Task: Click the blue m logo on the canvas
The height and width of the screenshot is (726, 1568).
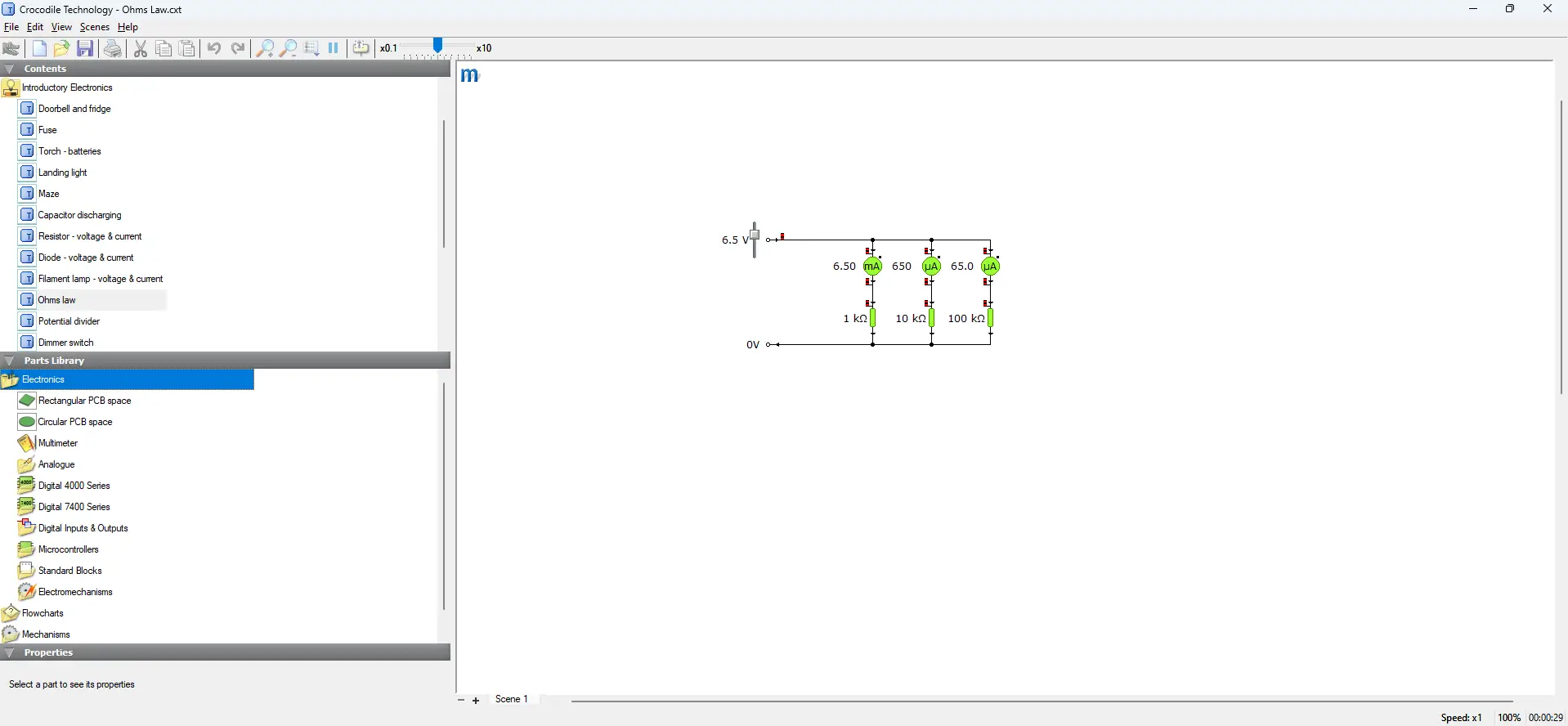Action: (470, 76)
